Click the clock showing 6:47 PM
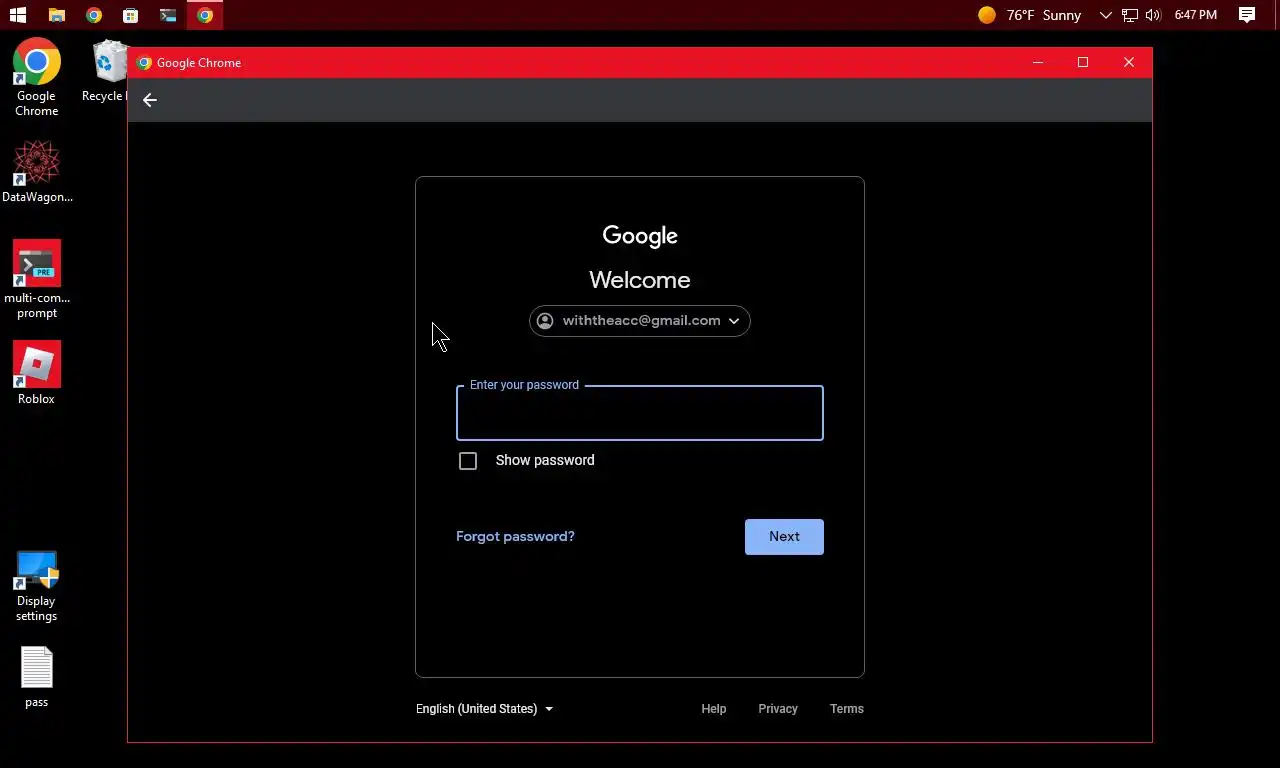 [1196, 15]
